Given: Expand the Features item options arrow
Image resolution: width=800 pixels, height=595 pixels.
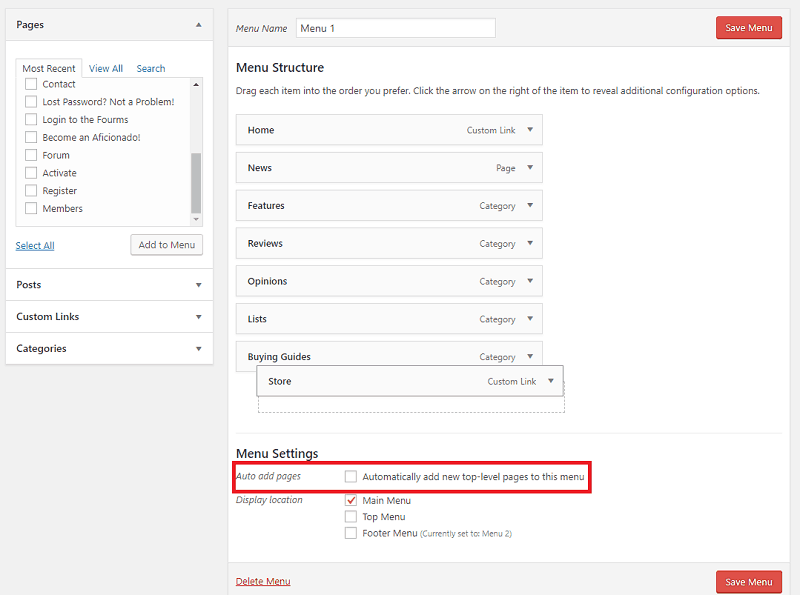Looking at the screenshot, I should pos(530,205).
